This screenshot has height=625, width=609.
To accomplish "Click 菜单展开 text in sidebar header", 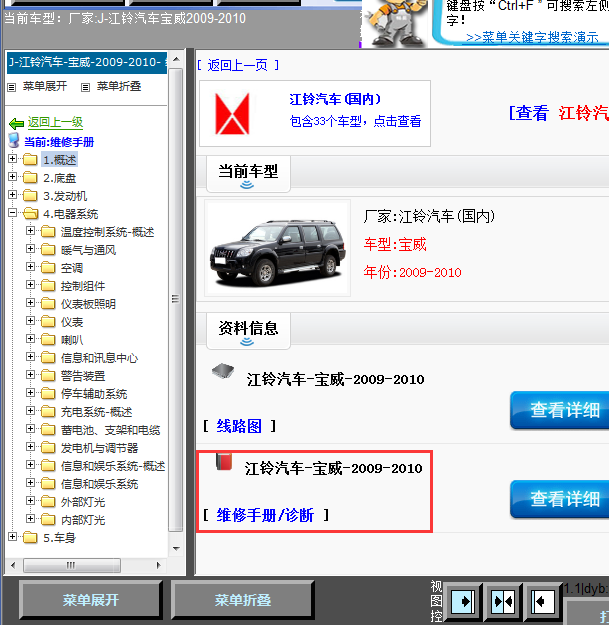I will coord(45,86).
